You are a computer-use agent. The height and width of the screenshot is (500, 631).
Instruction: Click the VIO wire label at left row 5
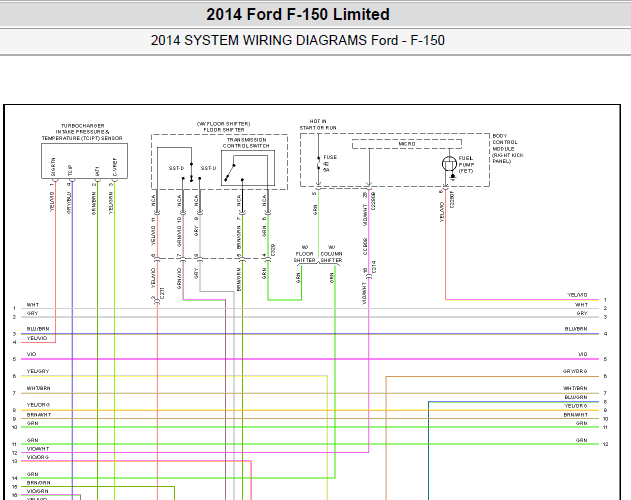point(31,354)
